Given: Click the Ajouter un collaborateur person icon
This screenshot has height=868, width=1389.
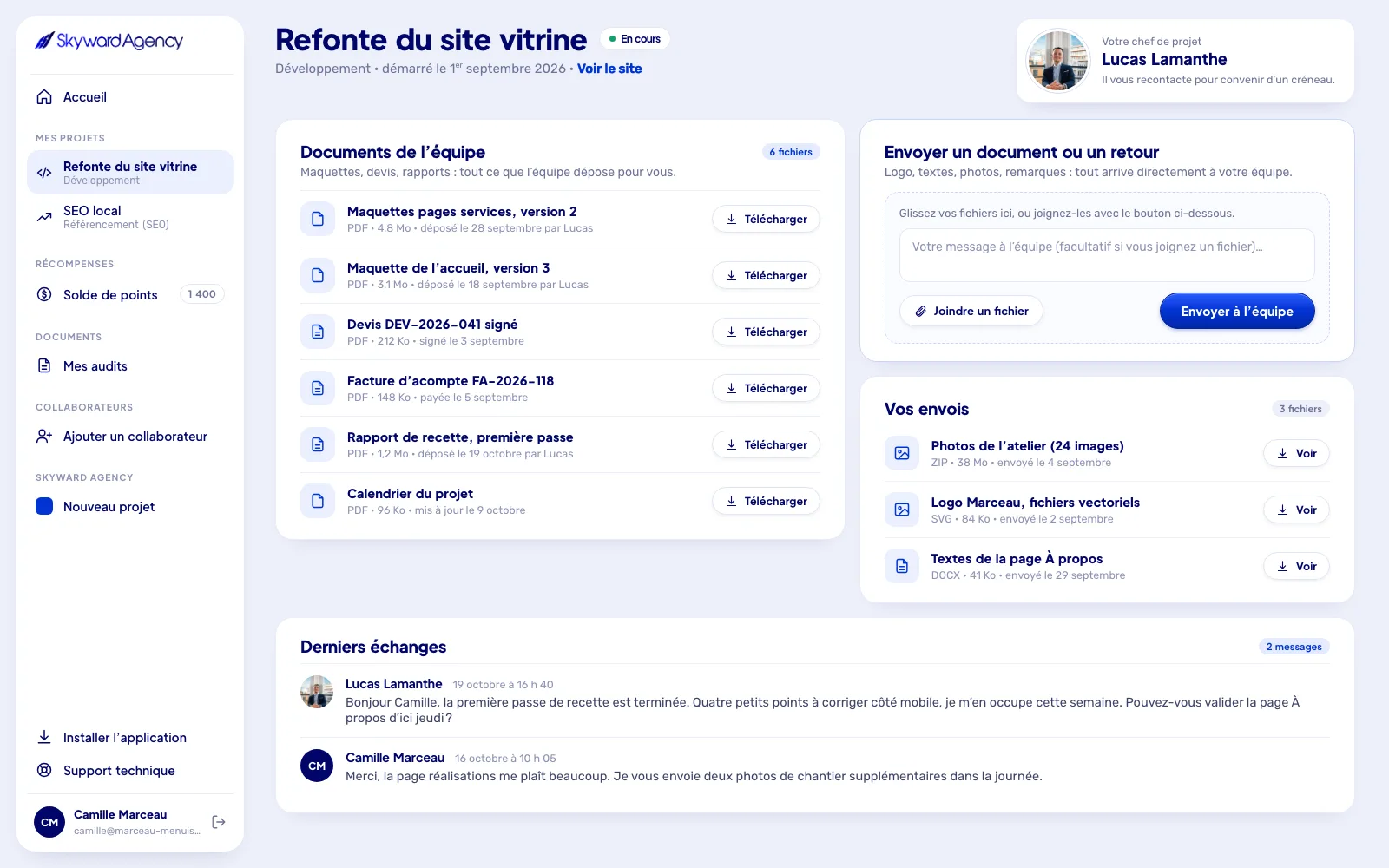Looking at the screenshot, I should tap(44, 436).
